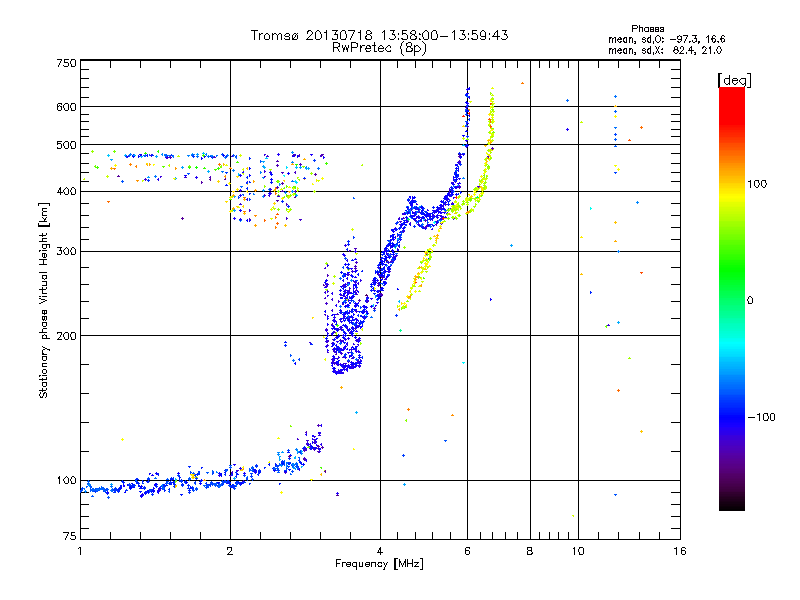Click the y-axis '100' tick label
The width and height of the screenshot is (800, 600).
point(66,481)
